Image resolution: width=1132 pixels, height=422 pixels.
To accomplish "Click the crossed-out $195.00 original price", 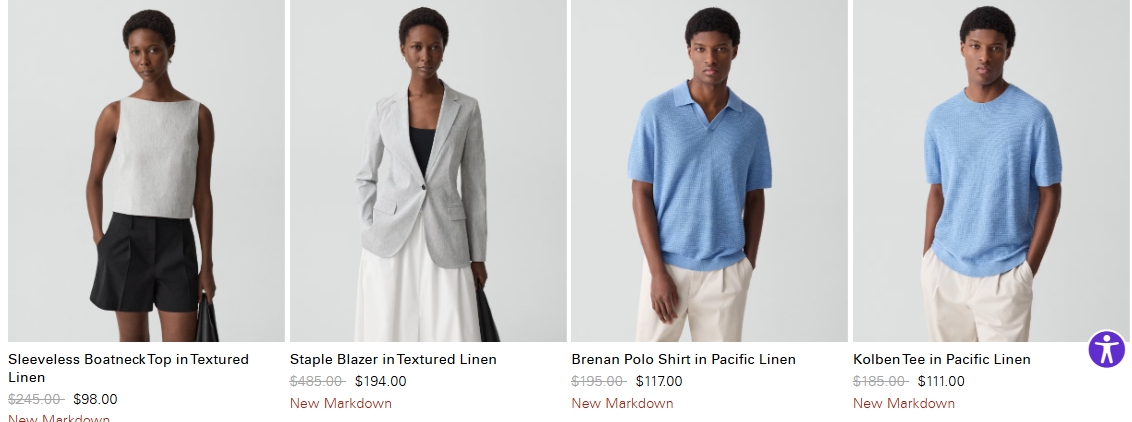I will [599, 381].
